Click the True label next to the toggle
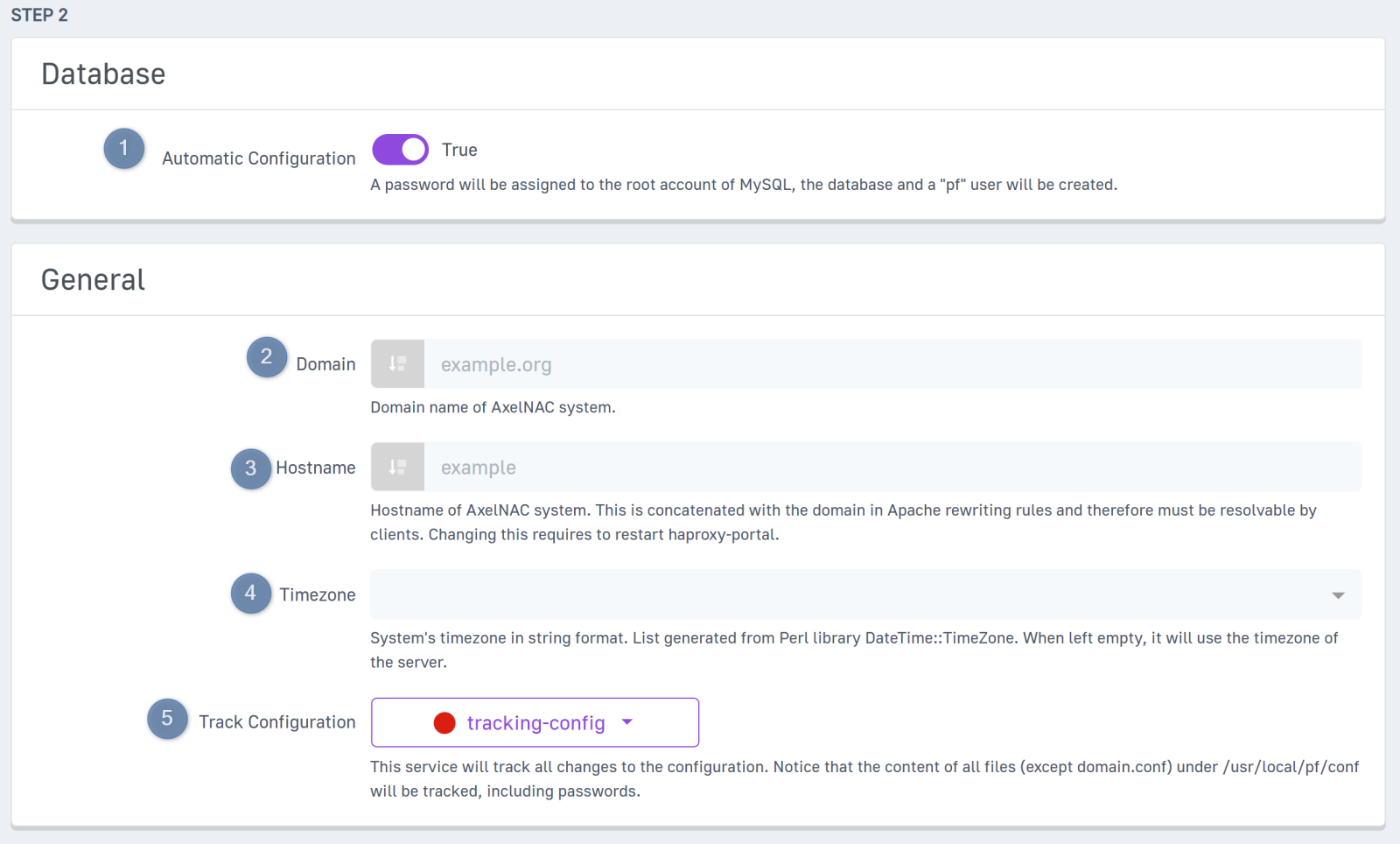Screen dimensions: 1400x844 [x=459, y=150]
